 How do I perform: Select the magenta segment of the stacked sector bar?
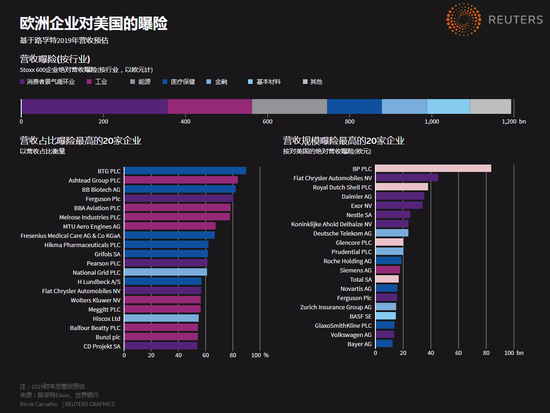point(210,106)
